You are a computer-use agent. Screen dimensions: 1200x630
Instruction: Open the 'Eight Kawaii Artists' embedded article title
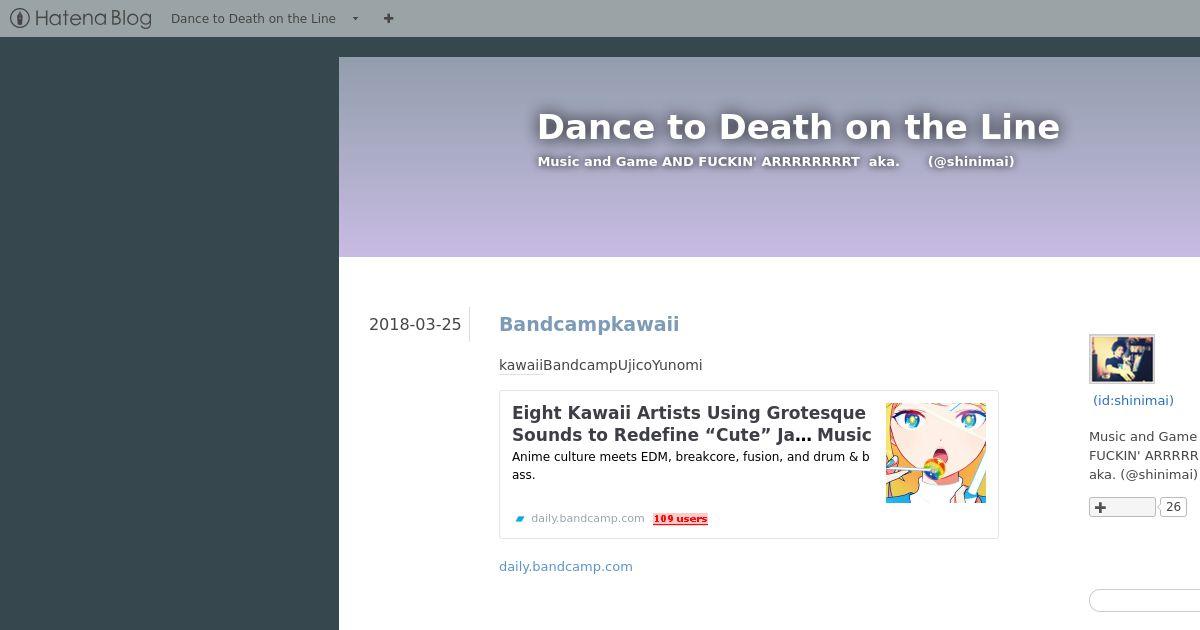click(691, 423)
